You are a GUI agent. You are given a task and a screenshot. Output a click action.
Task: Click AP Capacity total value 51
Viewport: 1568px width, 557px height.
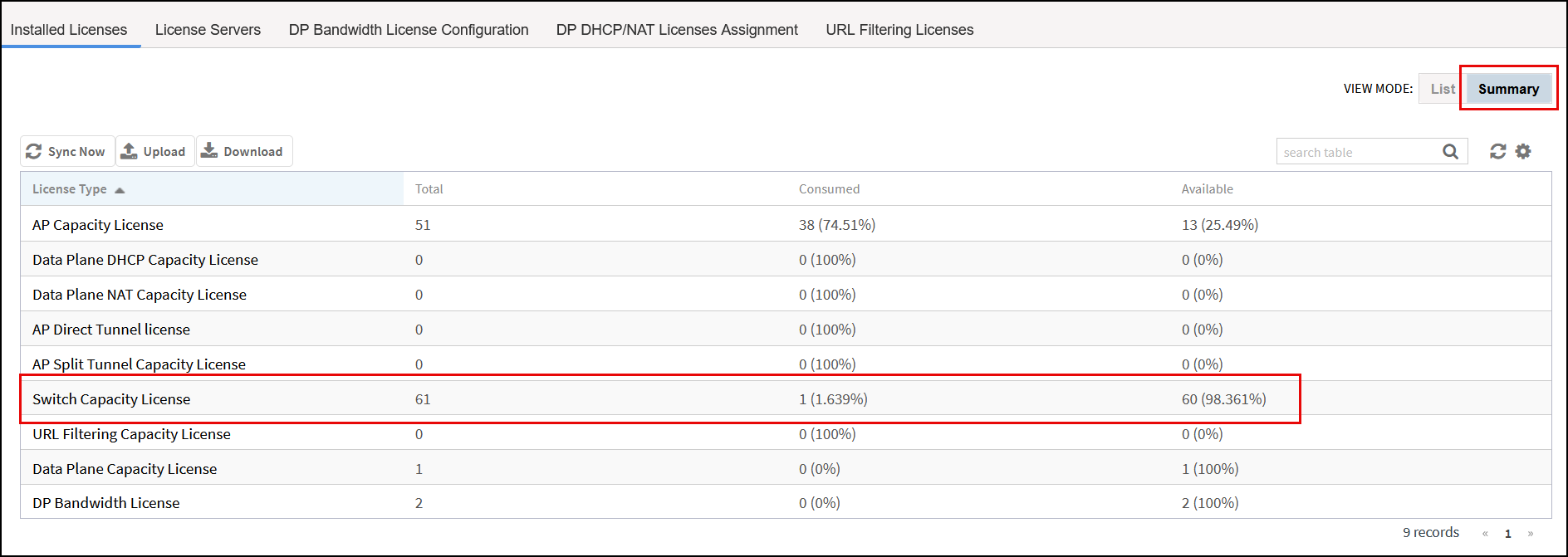423,225
